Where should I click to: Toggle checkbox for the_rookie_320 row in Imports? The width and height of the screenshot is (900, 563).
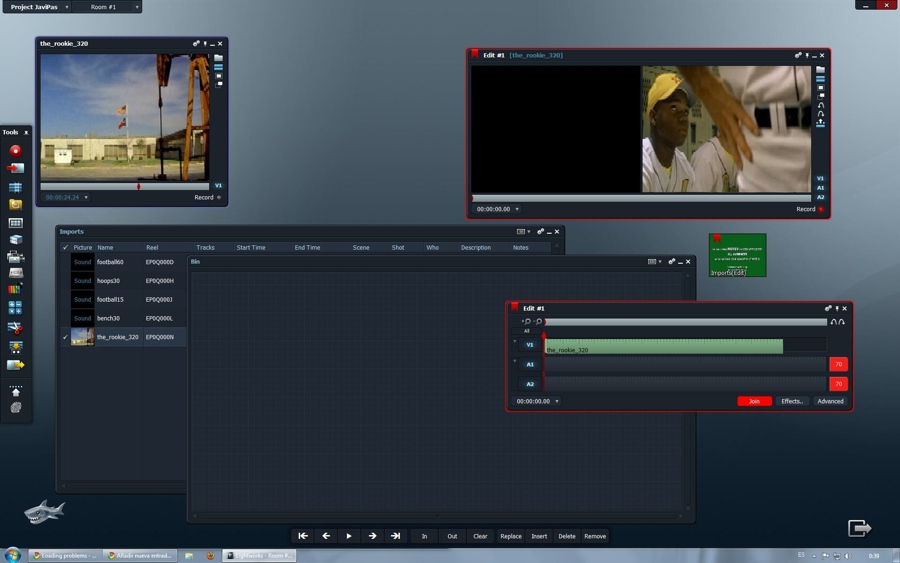(x=65, y=337)
